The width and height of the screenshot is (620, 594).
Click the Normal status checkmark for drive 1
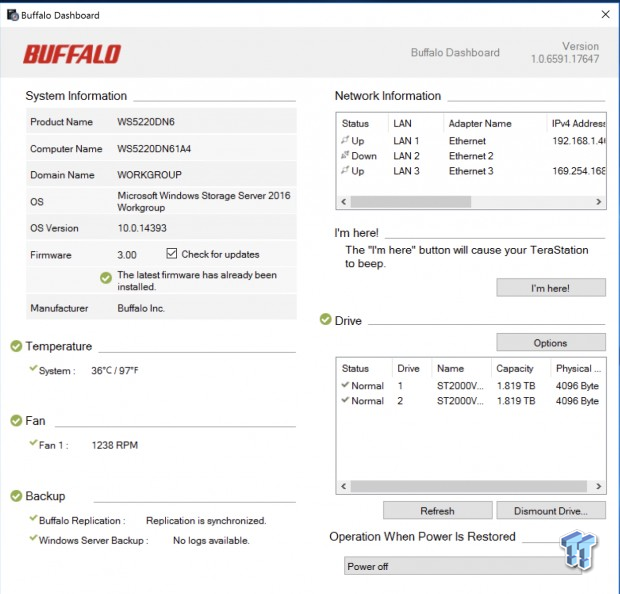click(x=346, y=384)
